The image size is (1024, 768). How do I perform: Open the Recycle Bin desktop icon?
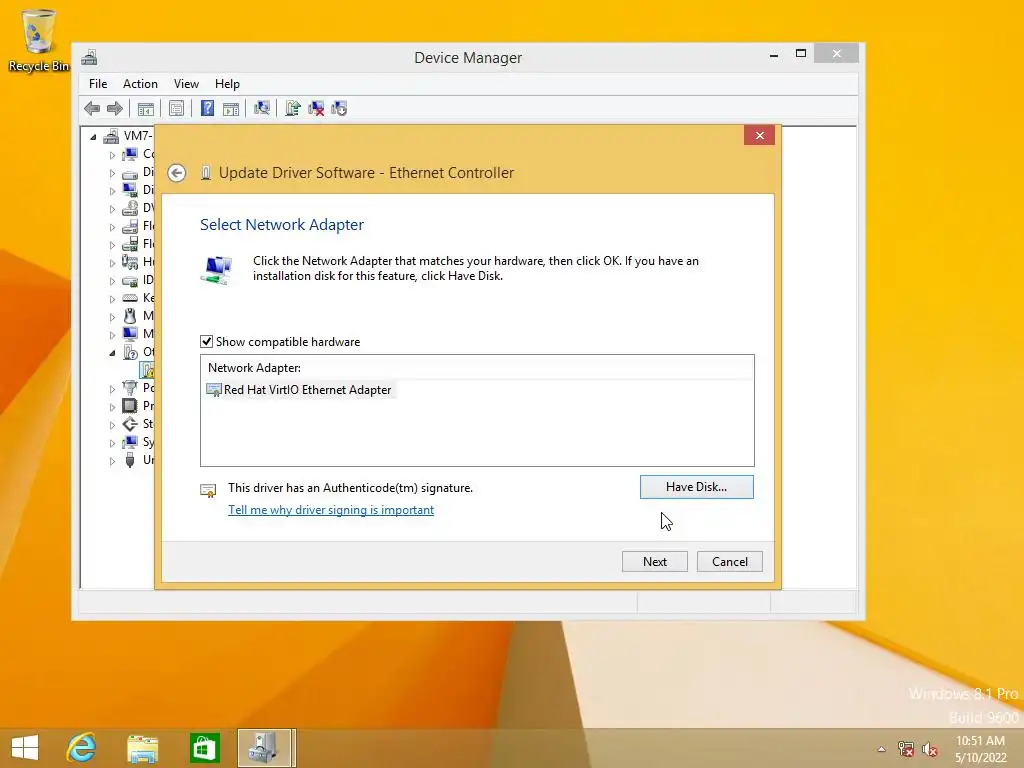click(39, 40)
